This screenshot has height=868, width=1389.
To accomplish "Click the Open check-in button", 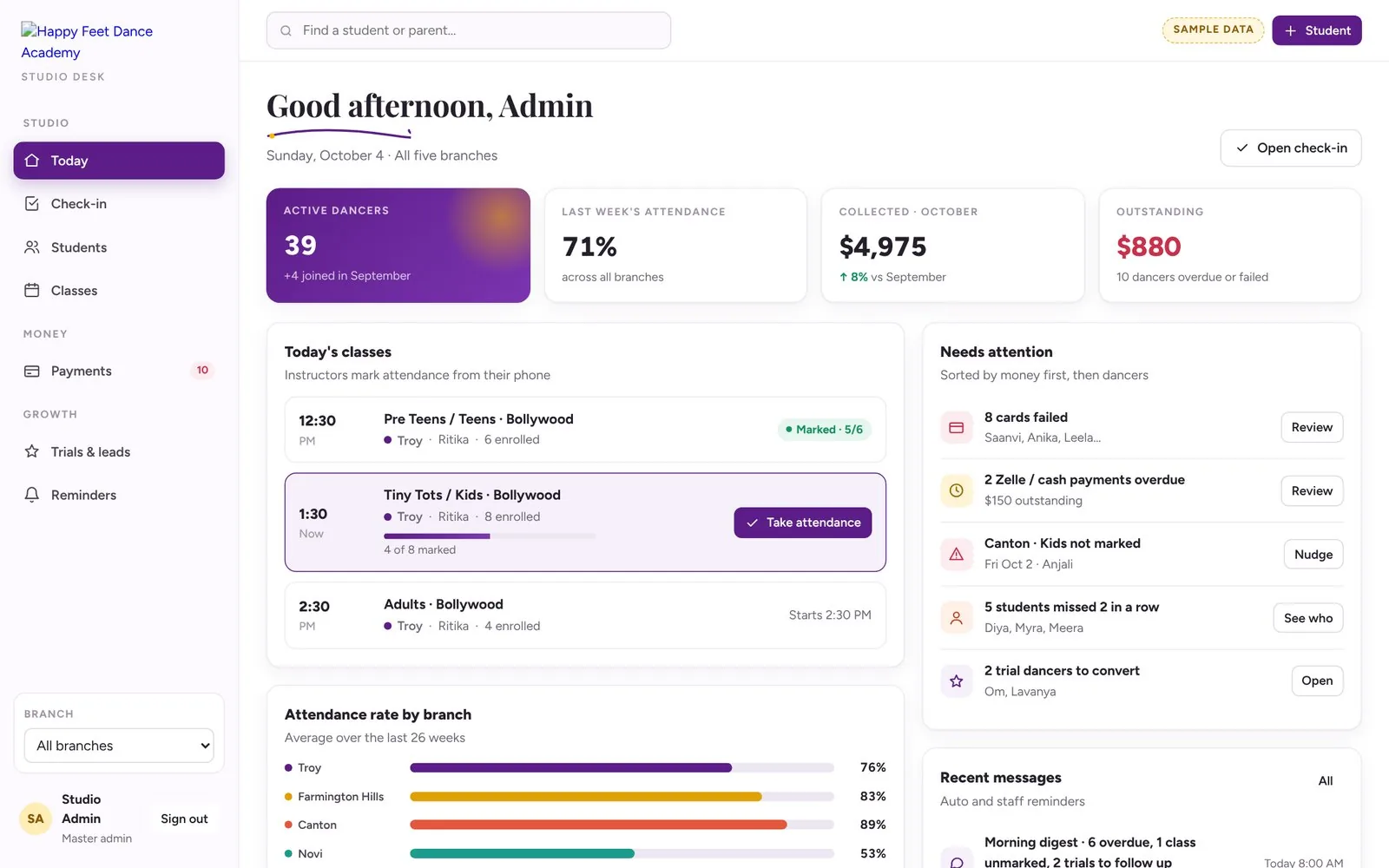I will (x=1291, y=148).
